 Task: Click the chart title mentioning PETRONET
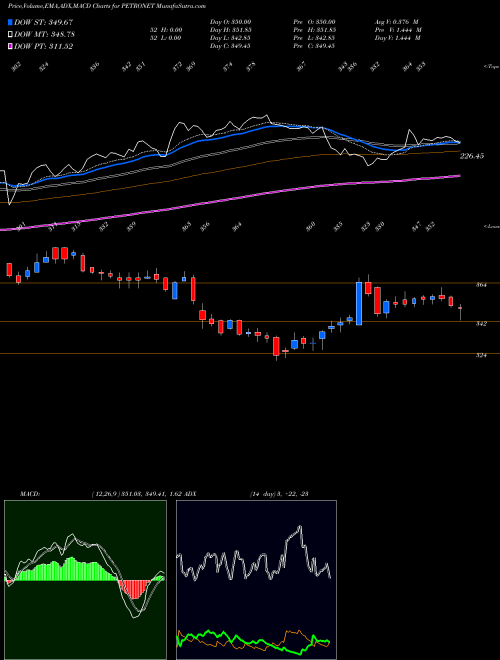pyautogui.click(x=107, y=6)
